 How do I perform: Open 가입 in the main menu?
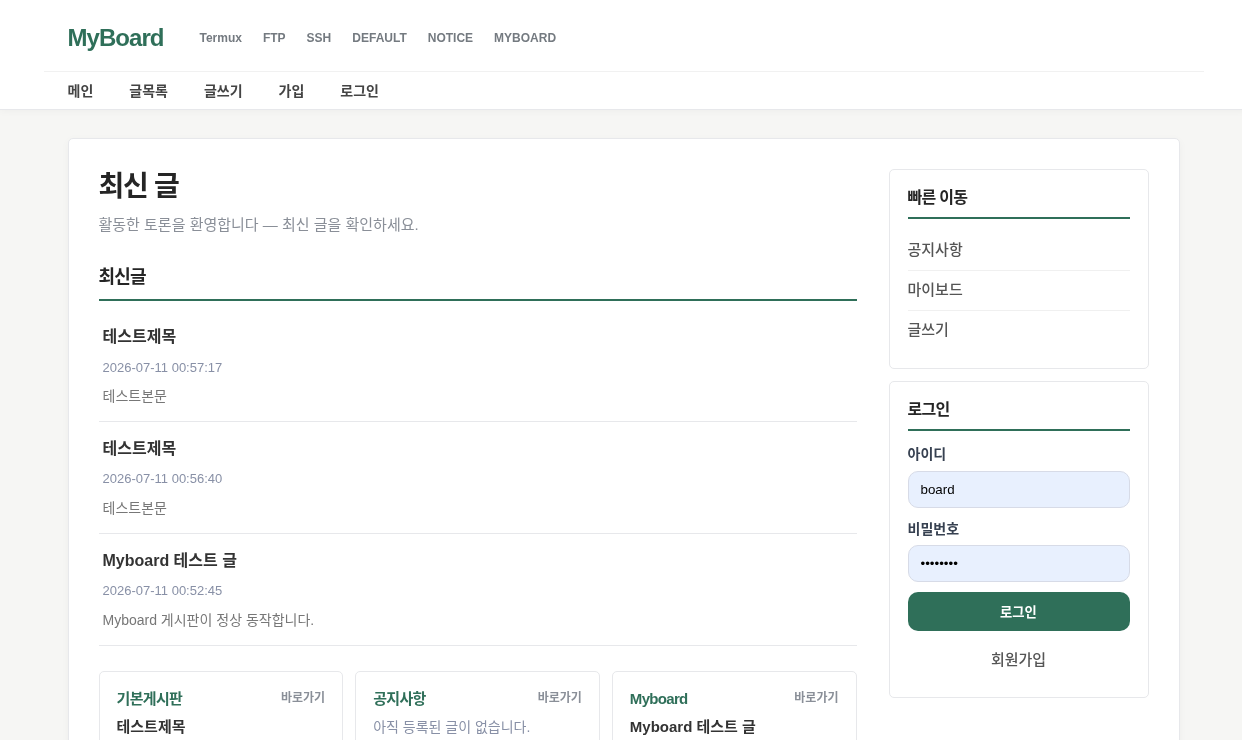[291, 91]
